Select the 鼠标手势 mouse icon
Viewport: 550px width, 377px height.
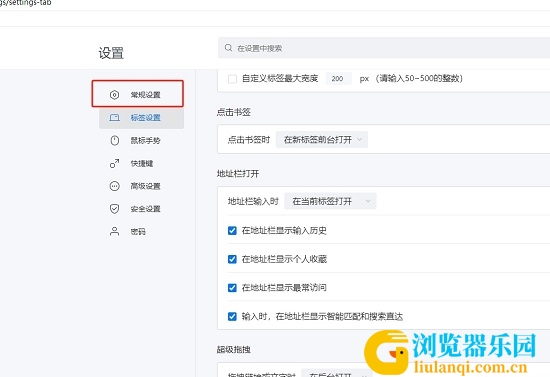114,140
